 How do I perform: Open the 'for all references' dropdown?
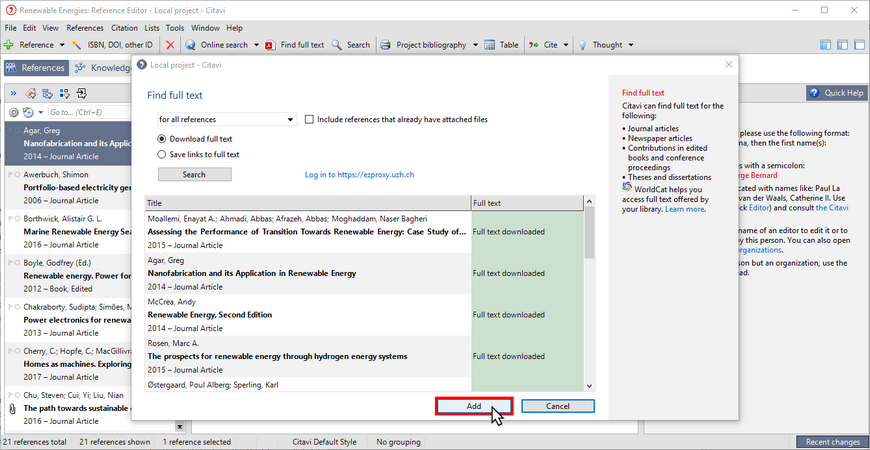(x=227, y=119)
